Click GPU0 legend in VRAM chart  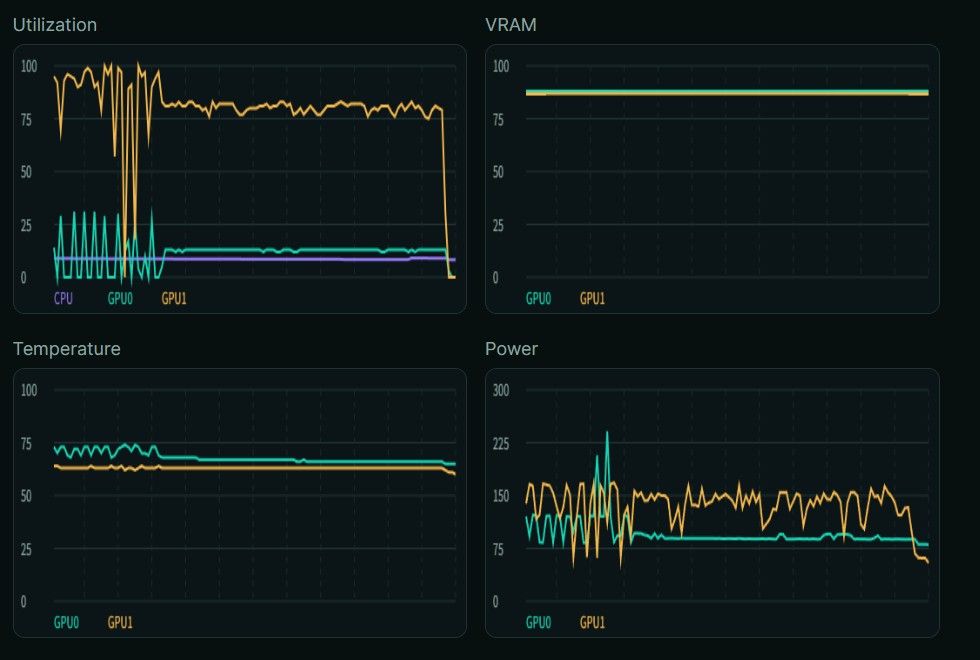[538, 299]
